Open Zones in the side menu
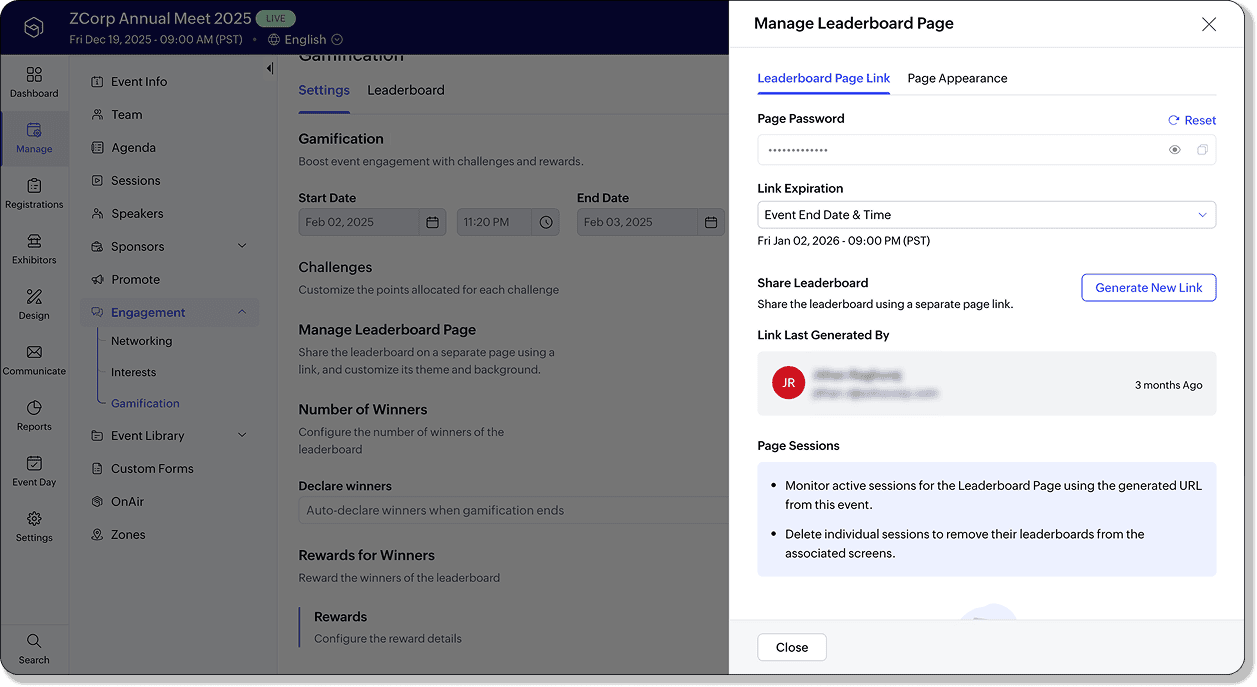The width and height of the screenshot is (1257, 687). (x=128, y=535)
